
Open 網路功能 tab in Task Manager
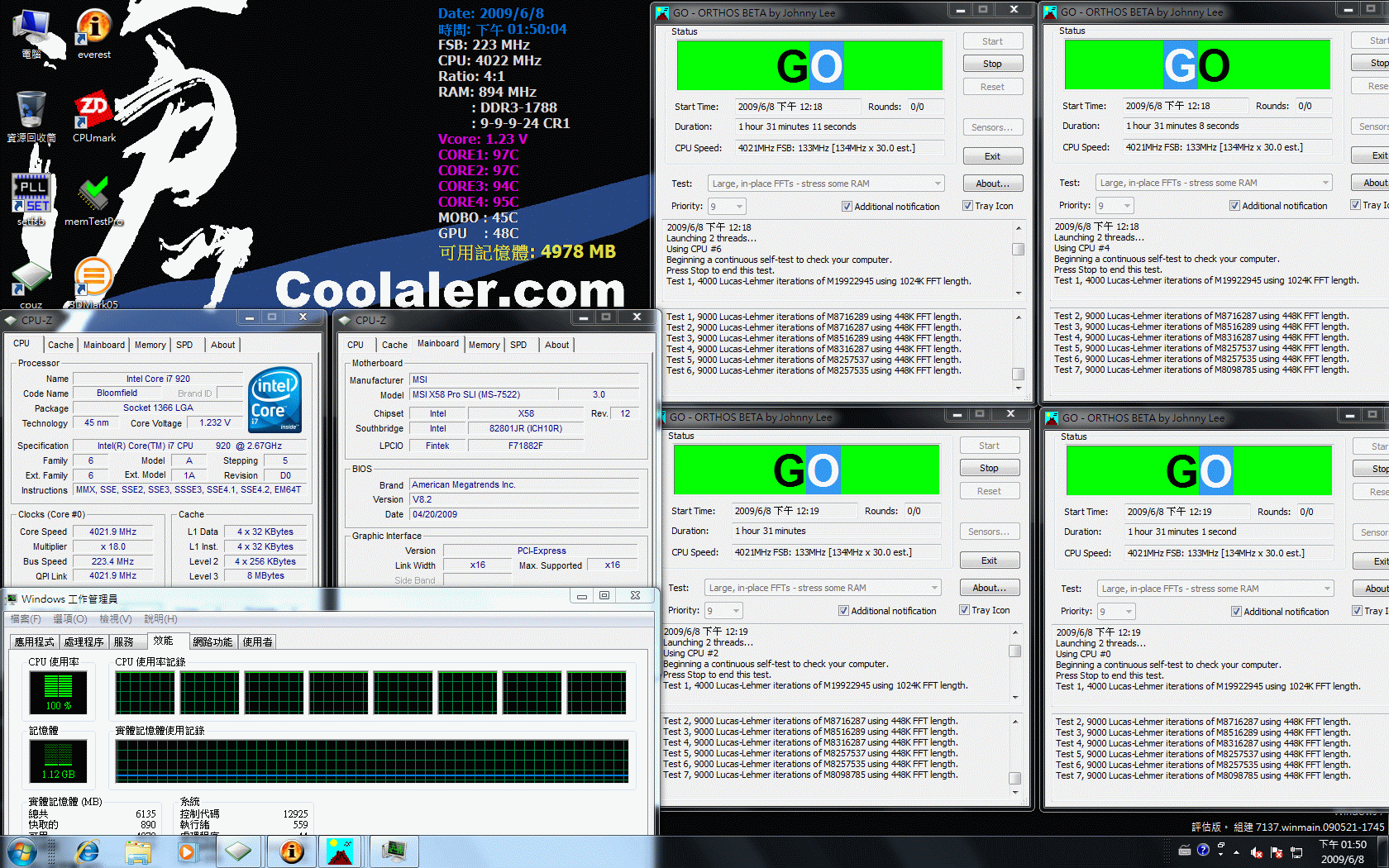point(212,641)
